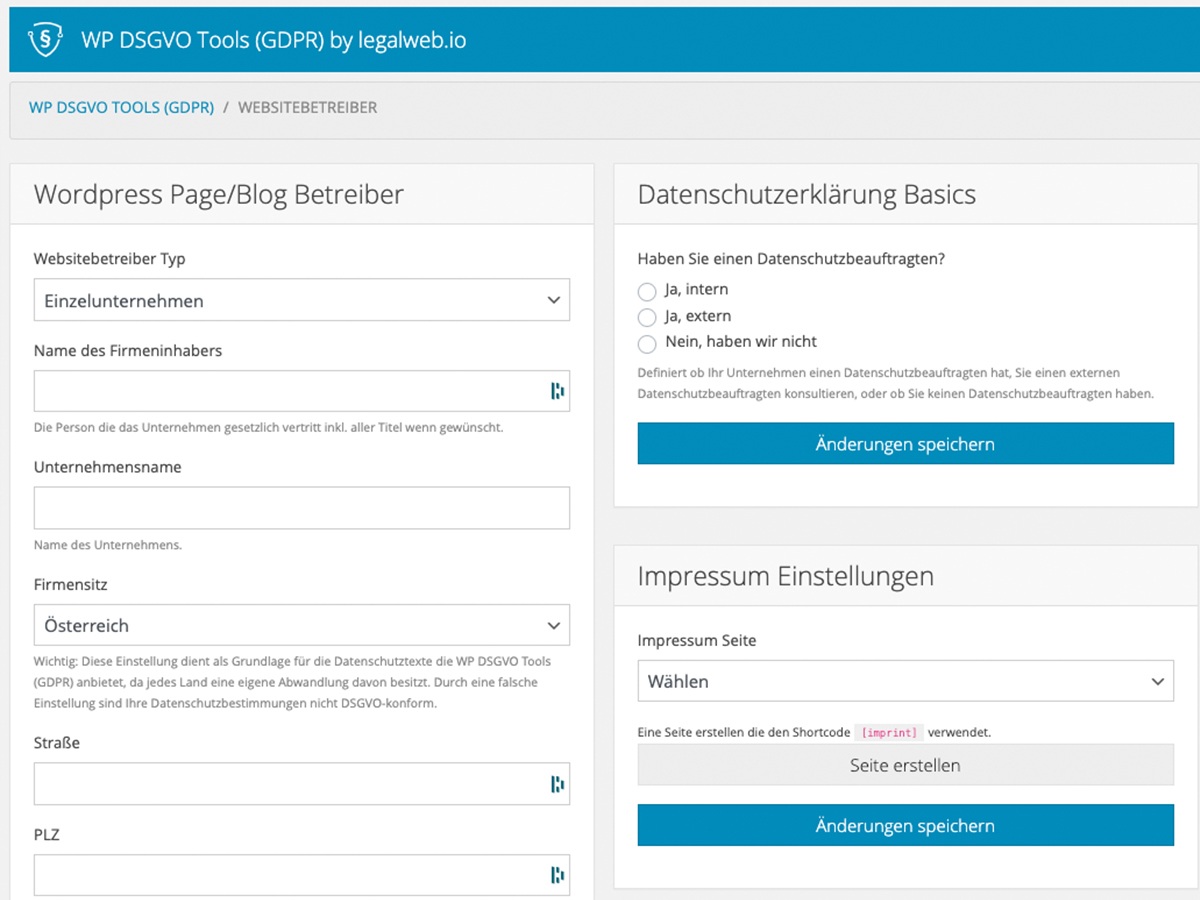Click the 'Seite erstellen' button
Screen dimensions: 1200x900
[906, 765]
